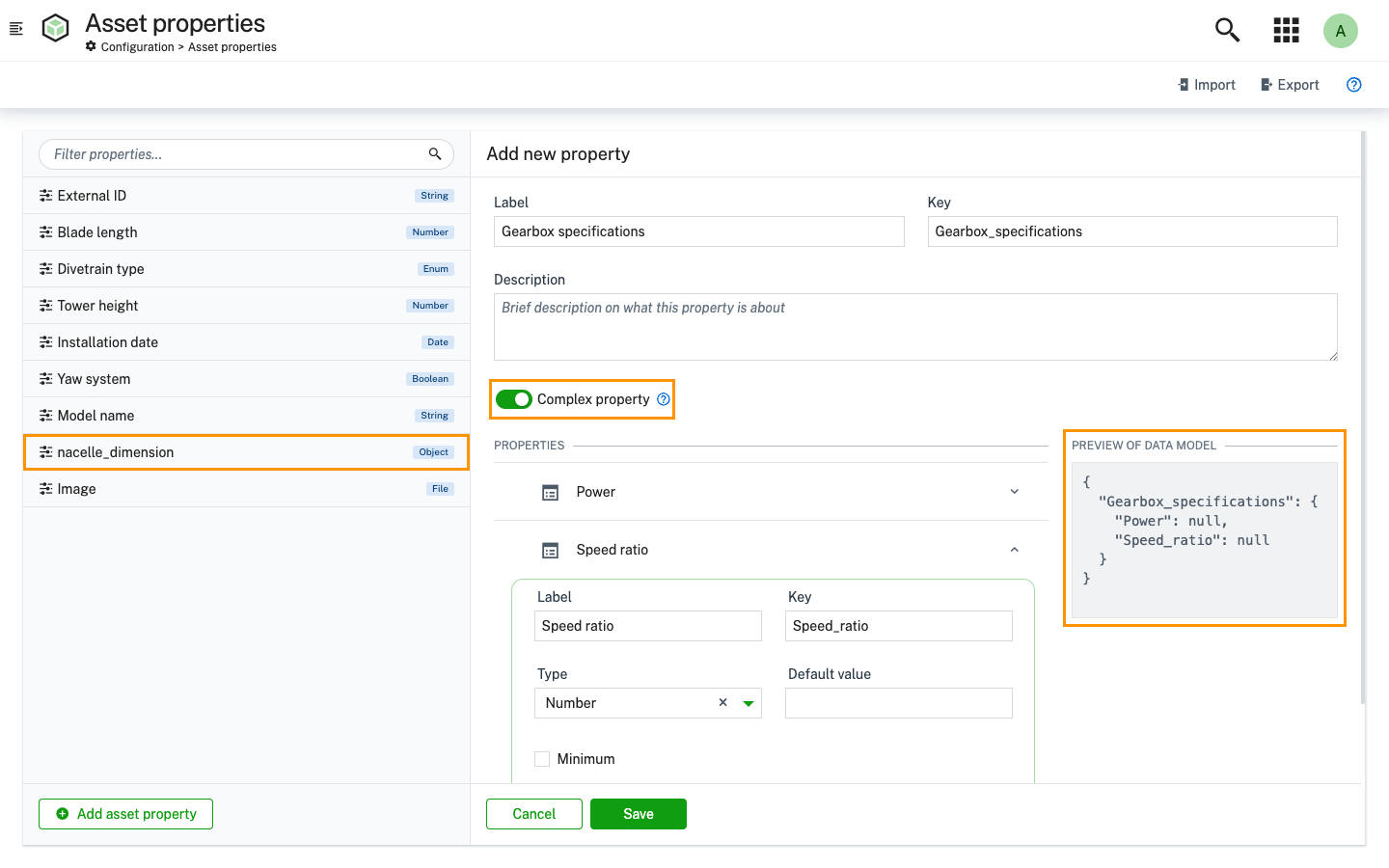This screenshot has height=868, width=1389.
Task: Open the search magnifier in the header
Action: tap(1227, 30)
